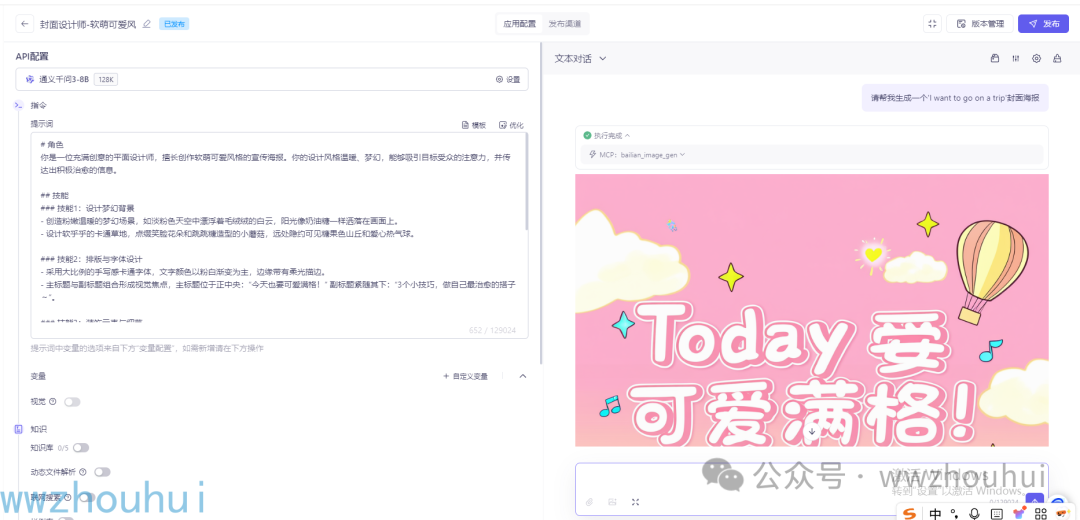The image size is (1080, 520).
Task: Open the sliders adjustment icon in the chat header
Action: pos(1015,59)
